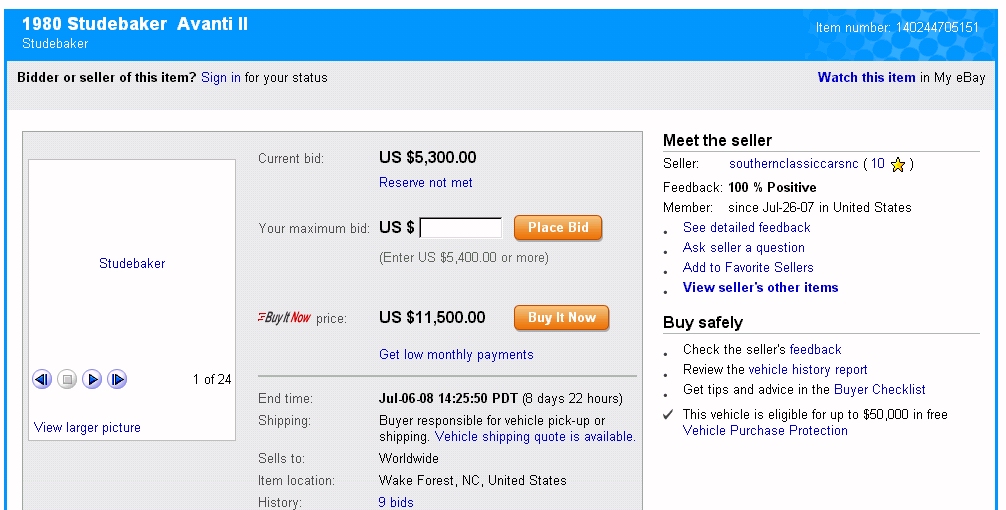Open seller southernclassiccarsnc profile
The width and height of the screenshot is (1006, 510).
(794, 164)
